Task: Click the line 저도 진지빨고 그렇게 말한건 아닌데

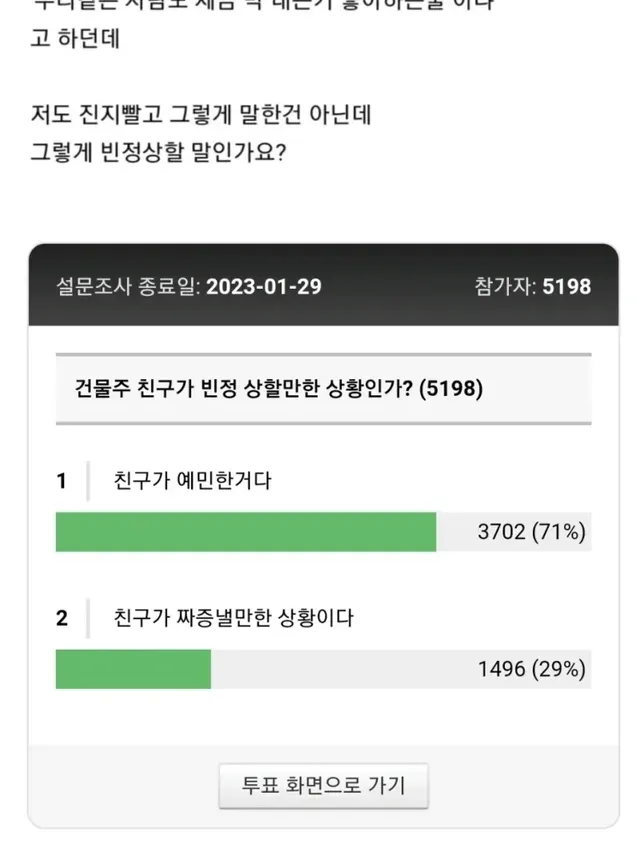Action: (201, 115)
